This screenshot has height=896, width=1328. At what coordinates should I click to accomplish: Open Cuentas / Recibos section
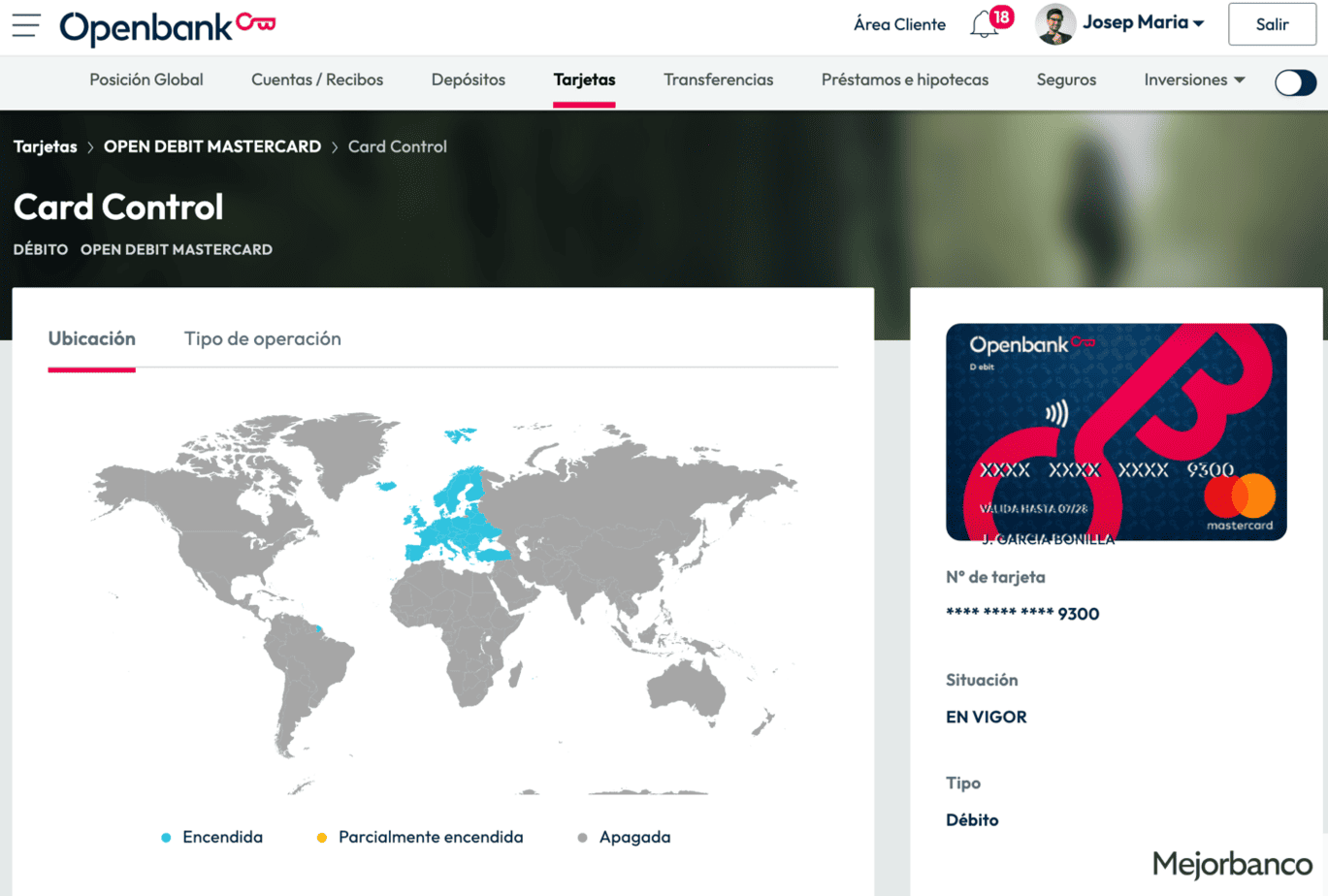pyautogui.click(x=317, y=80)
